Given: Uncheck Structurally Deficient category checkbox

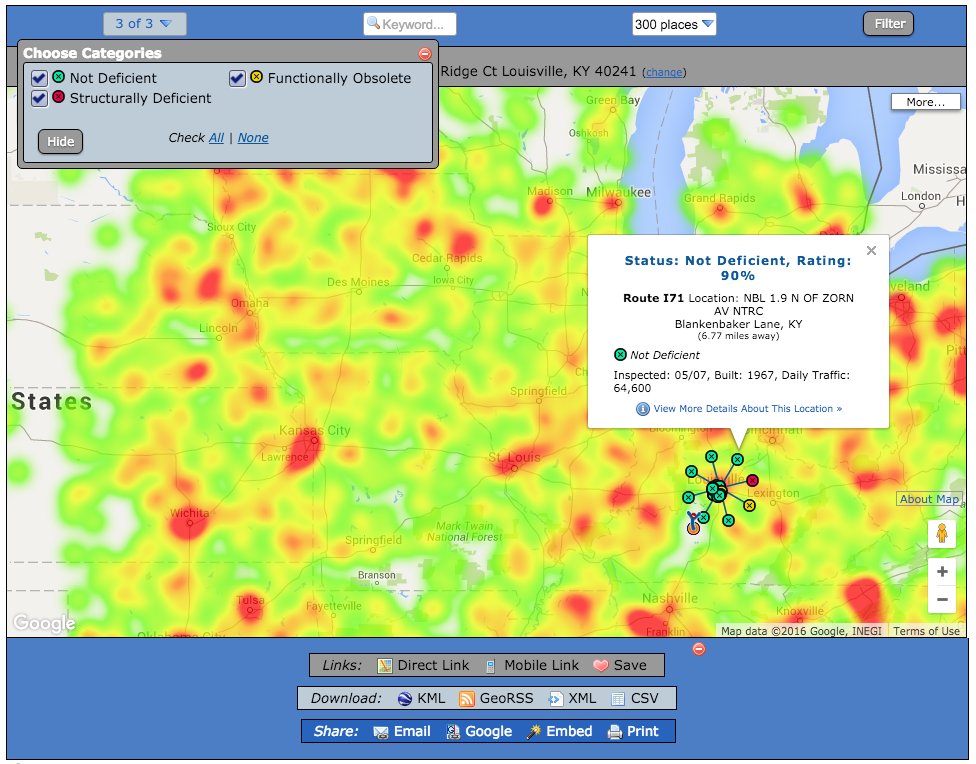Looking at the screenshot, I should 39,98.
